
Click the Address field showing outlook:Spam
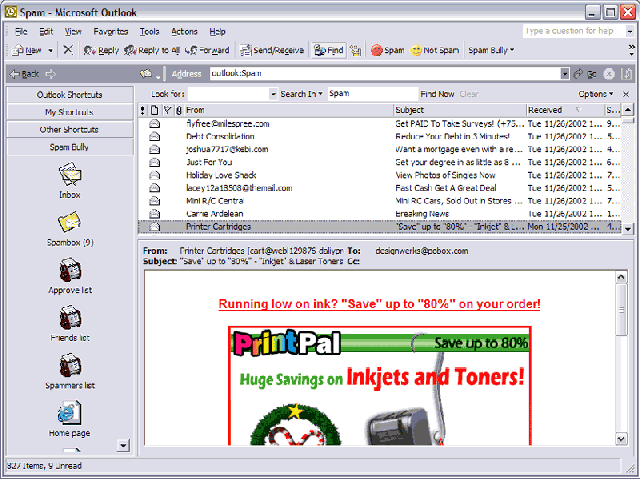tap(385, 73)
